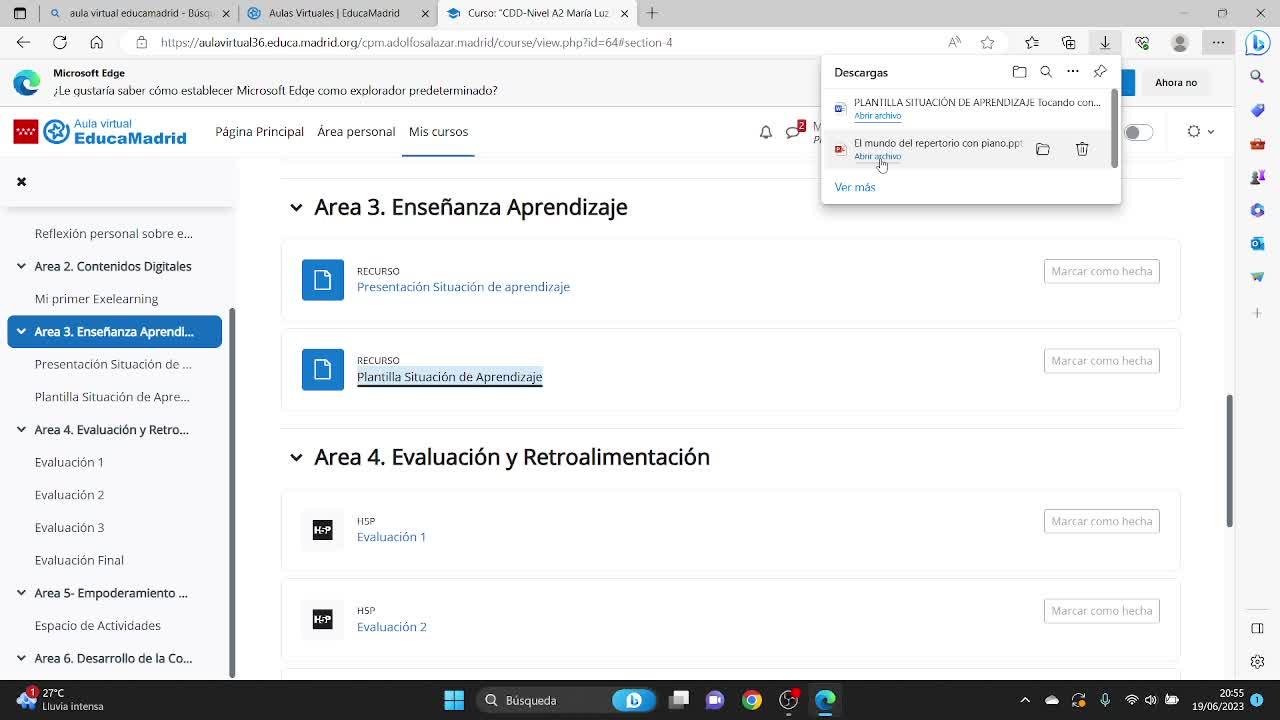The image size is (1280, 720).
Task: Close the course index sidebar
Action: pos(21,181)
